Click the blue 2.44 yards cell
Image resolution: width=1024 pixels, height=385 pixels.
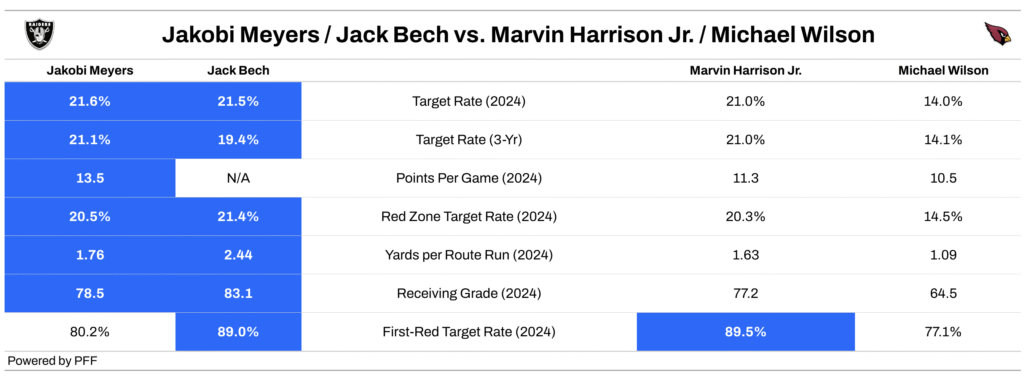[x=238, y=255]
